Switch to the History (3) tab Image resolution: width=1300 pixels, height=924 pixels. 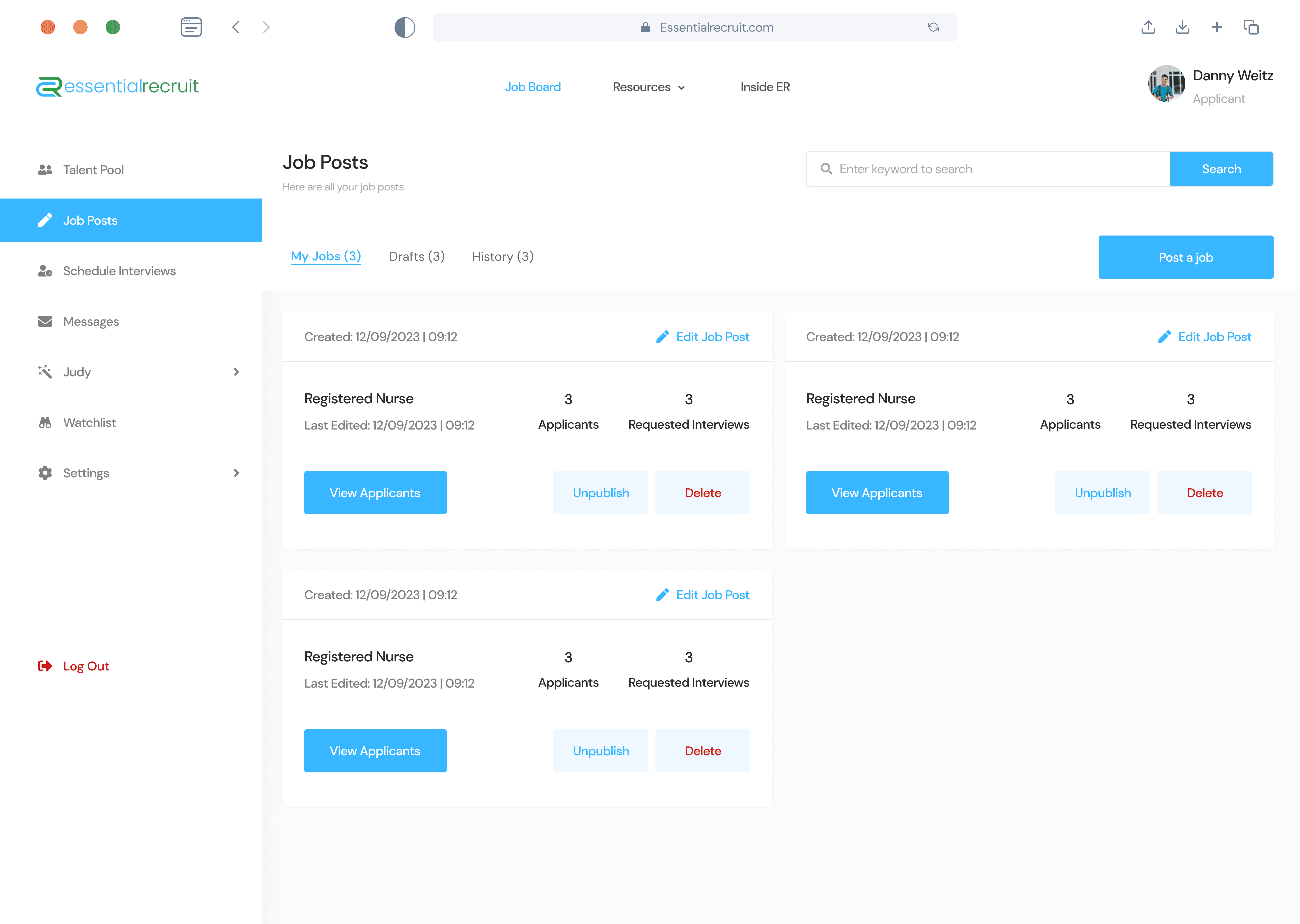503,256
